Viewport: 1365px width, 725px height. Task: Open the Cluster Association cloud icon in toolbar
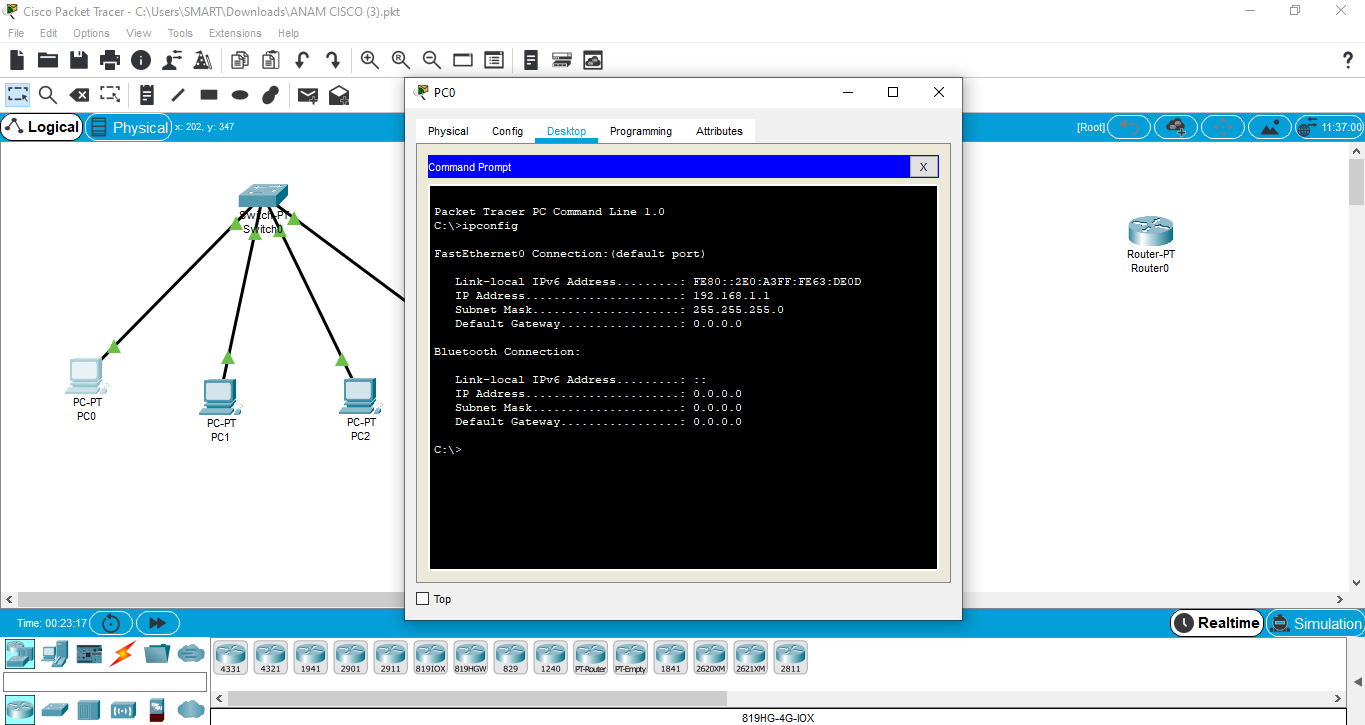coord(593,60)
